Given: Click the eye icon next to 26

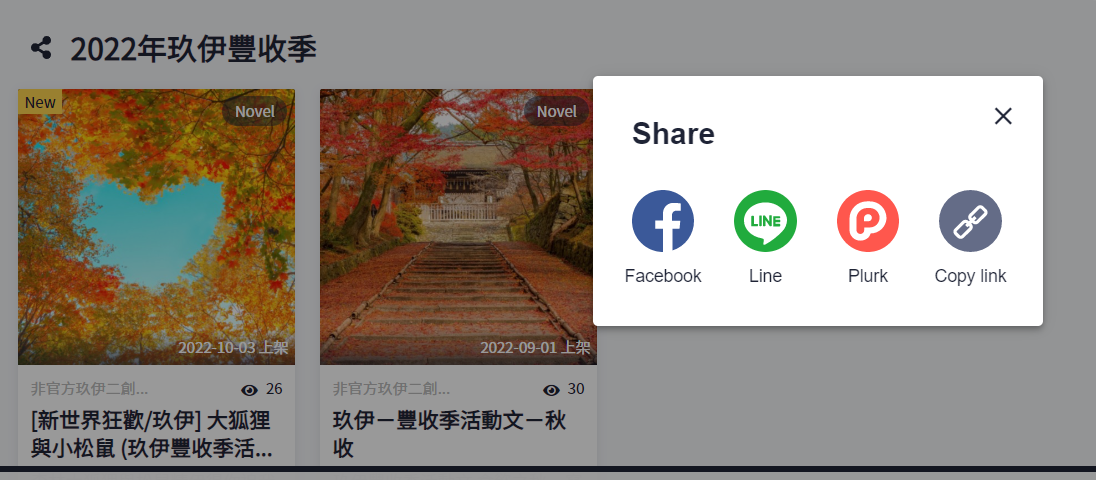Looking at the screenshot, I should (x=249, y=390).
